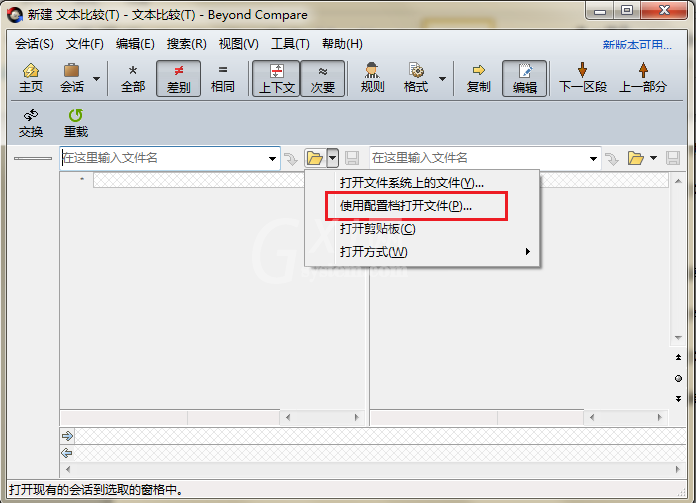The height and width of the screenshot is (503, 696).
Task: Open the 文件(F) menu
Action: 84,44
